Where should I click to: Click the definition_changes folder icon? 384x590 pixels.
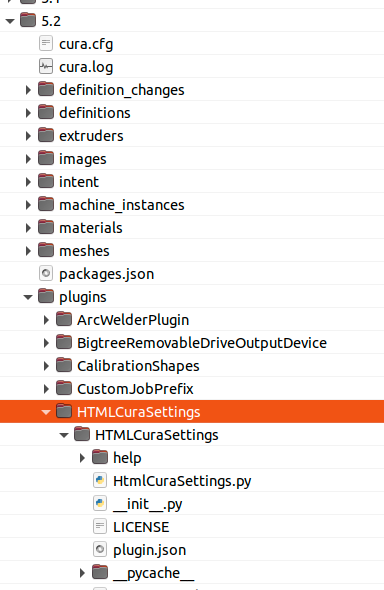click(46, 89)
